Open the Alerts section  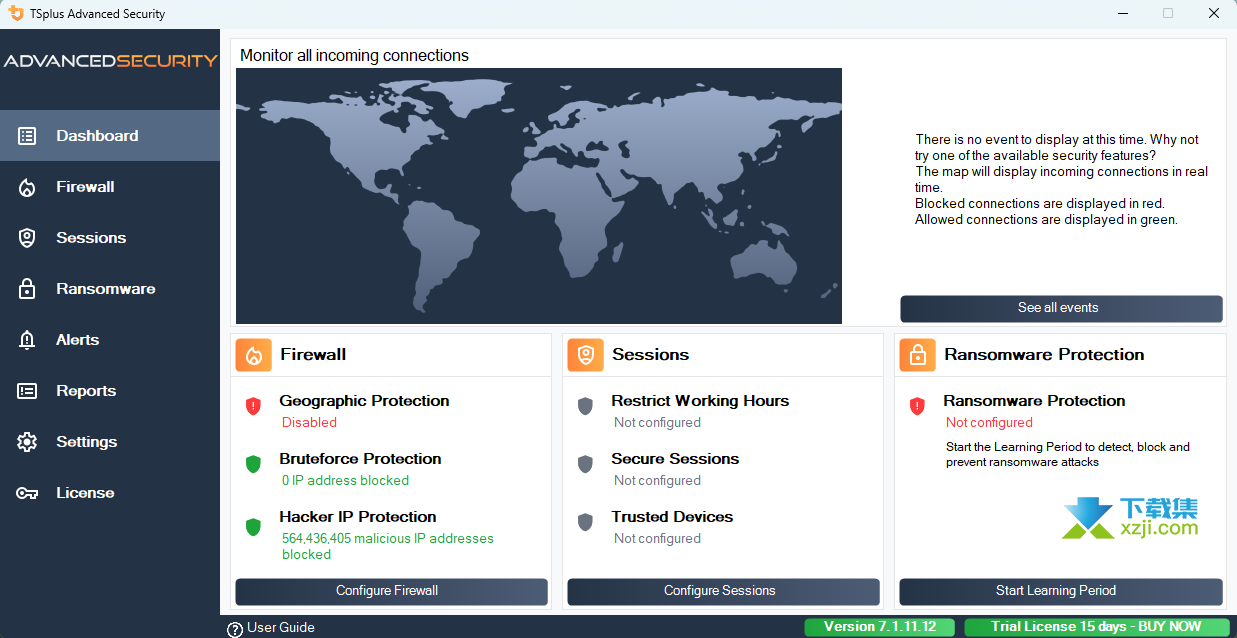(x=110, y=340)
